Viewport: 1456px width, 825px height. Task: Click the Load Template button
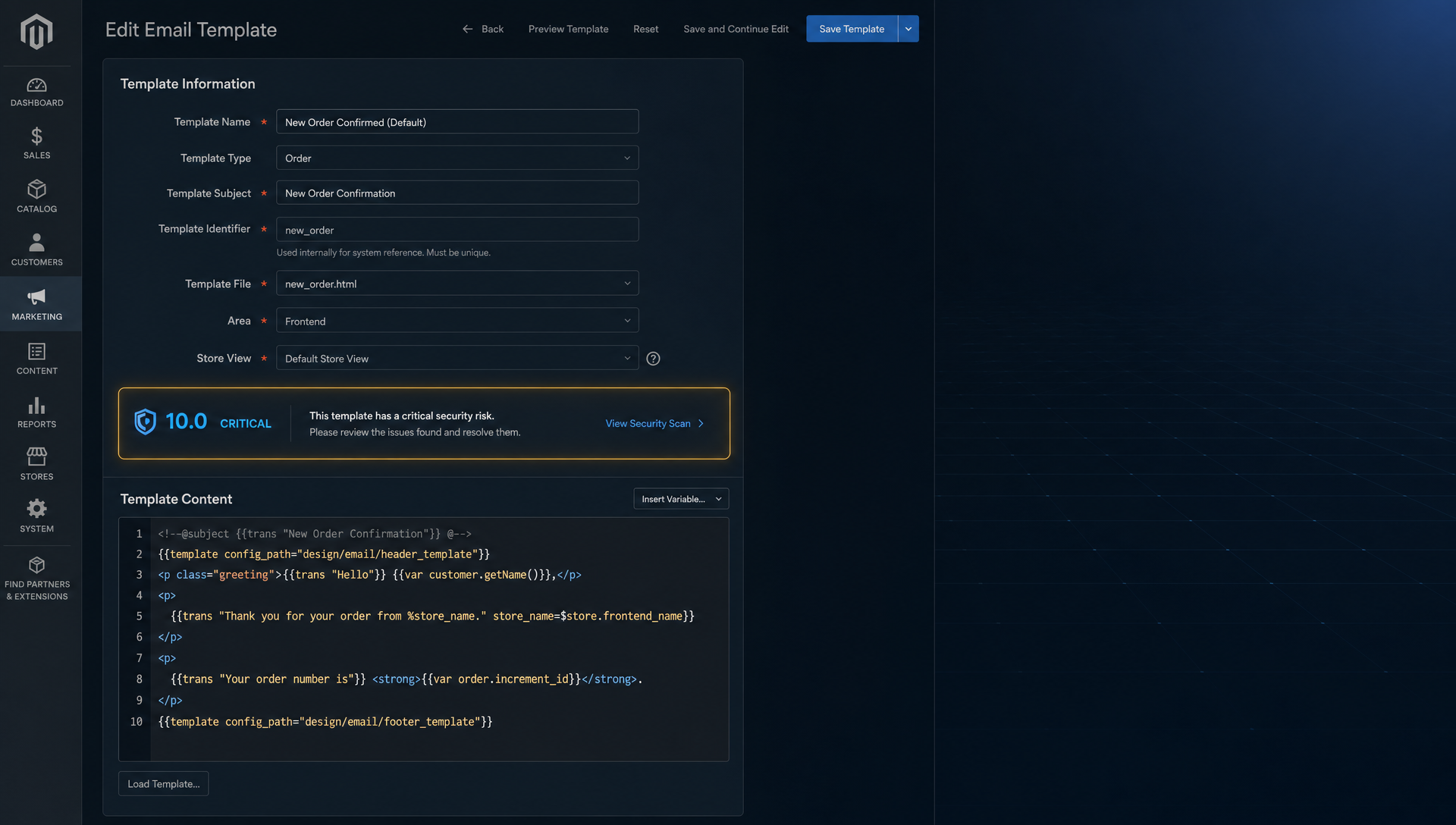click(163, 784)
